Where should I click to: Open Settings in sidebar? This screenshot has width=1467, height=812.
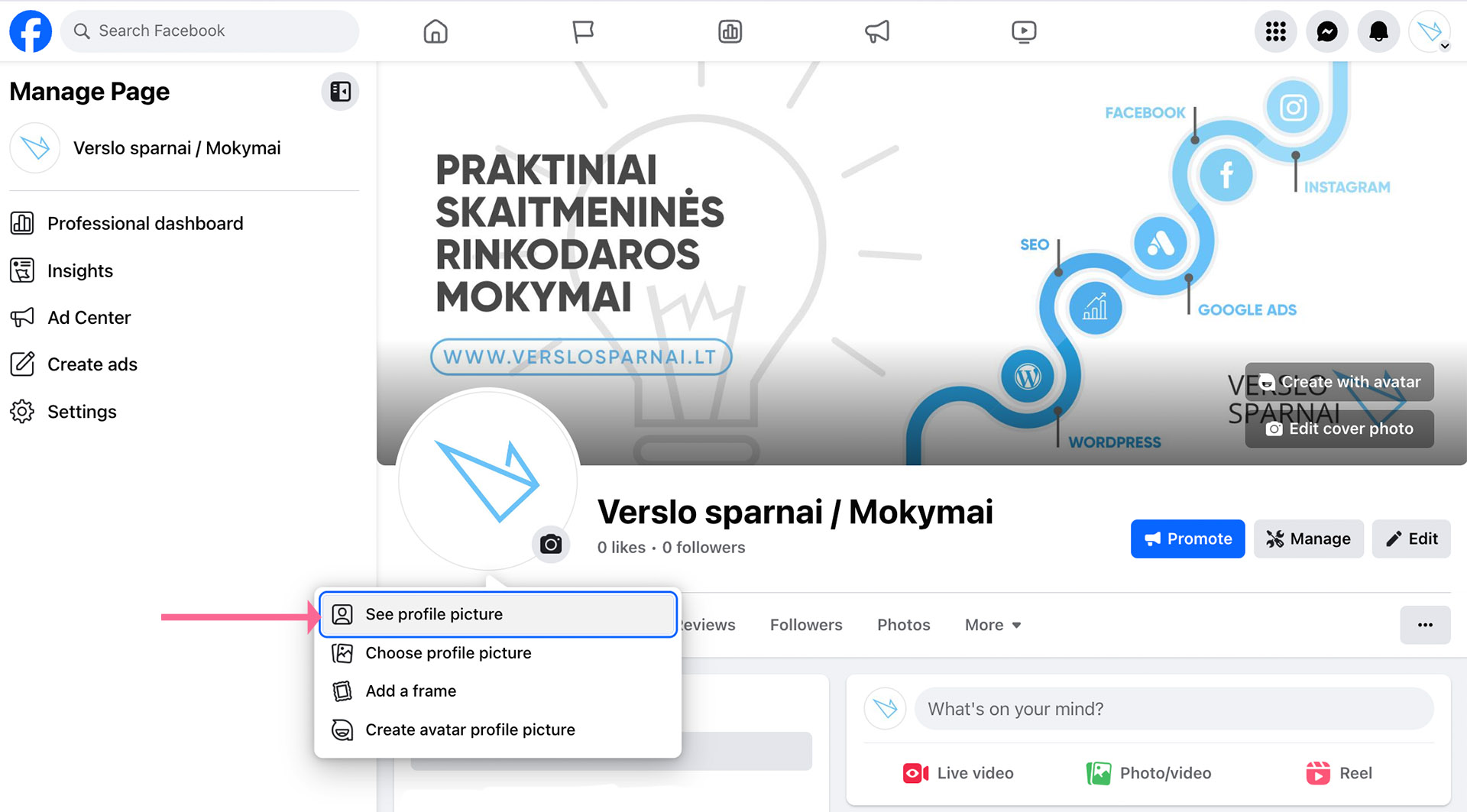[184, 412]
